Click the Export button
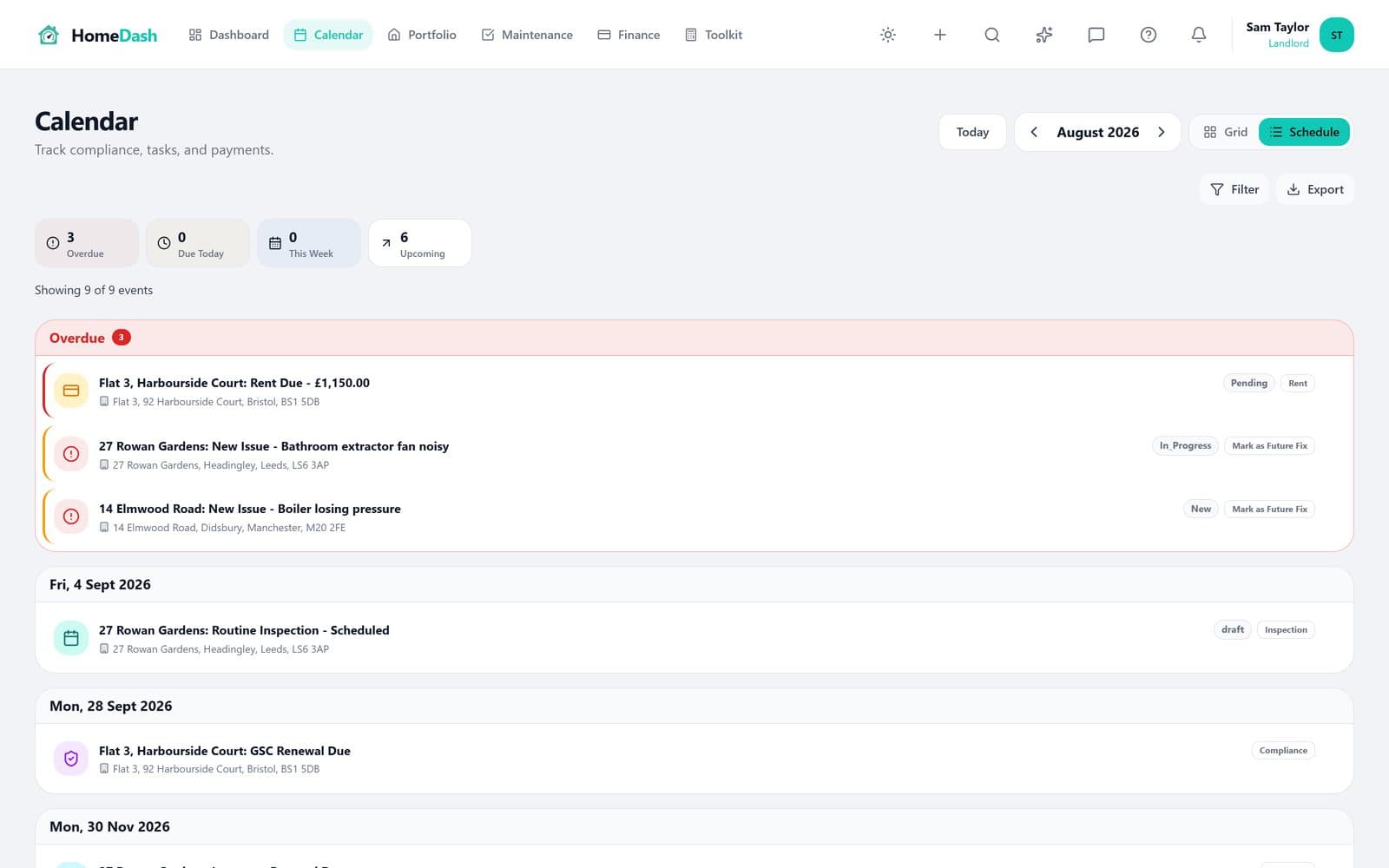 click(1314, 189)
